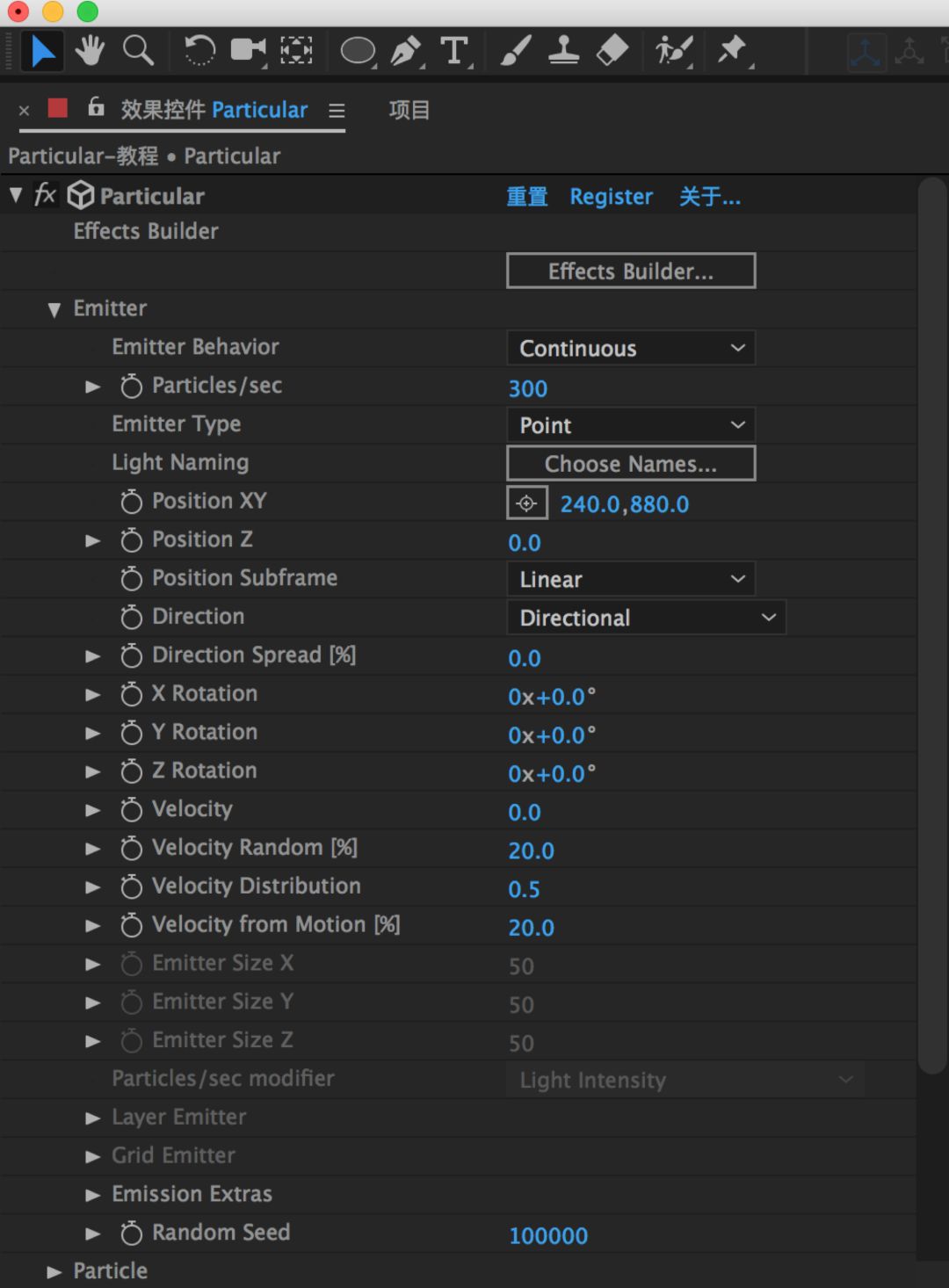Toggle the fx switch for Particular

(45, 195)
